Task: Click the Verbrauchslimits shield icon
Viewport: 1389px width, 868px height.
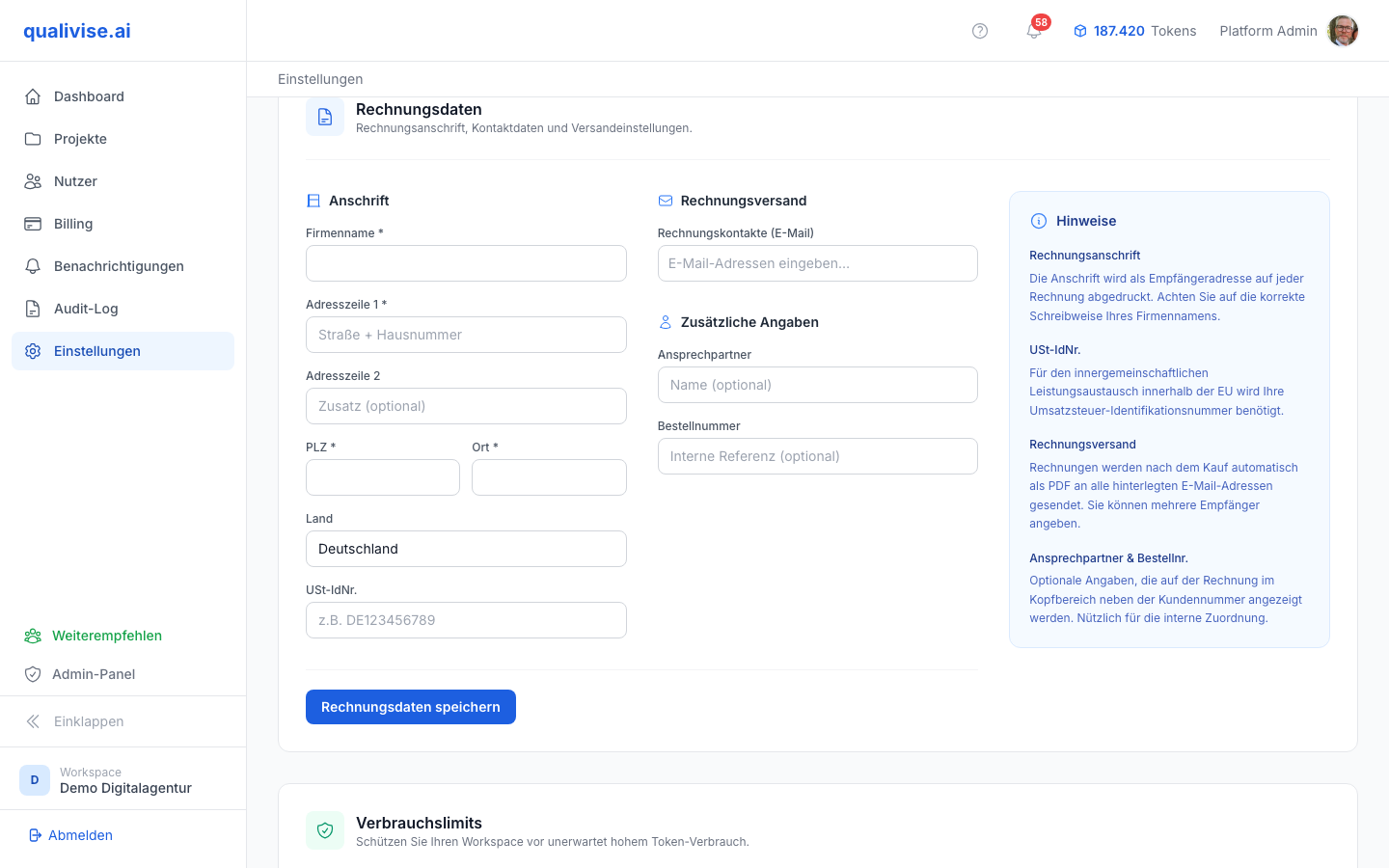Action: pyautogui.click(x=325, y=830)
